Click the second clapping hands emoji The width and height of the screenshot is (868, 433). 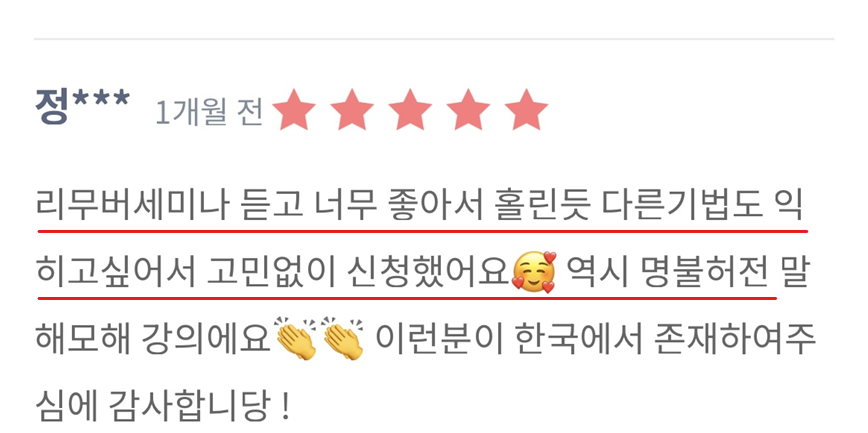tap(343, 338)
